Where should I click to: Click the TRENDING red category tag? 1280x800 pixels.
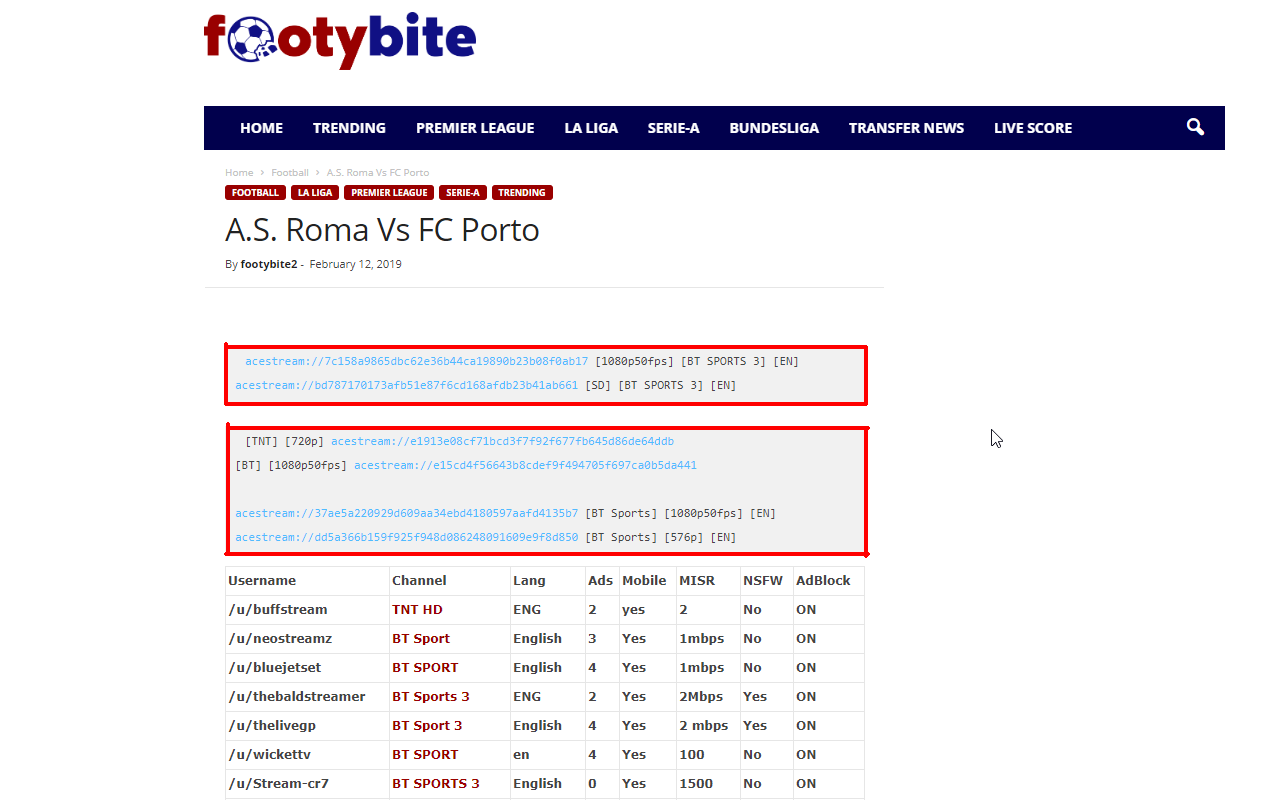[522, 192]
